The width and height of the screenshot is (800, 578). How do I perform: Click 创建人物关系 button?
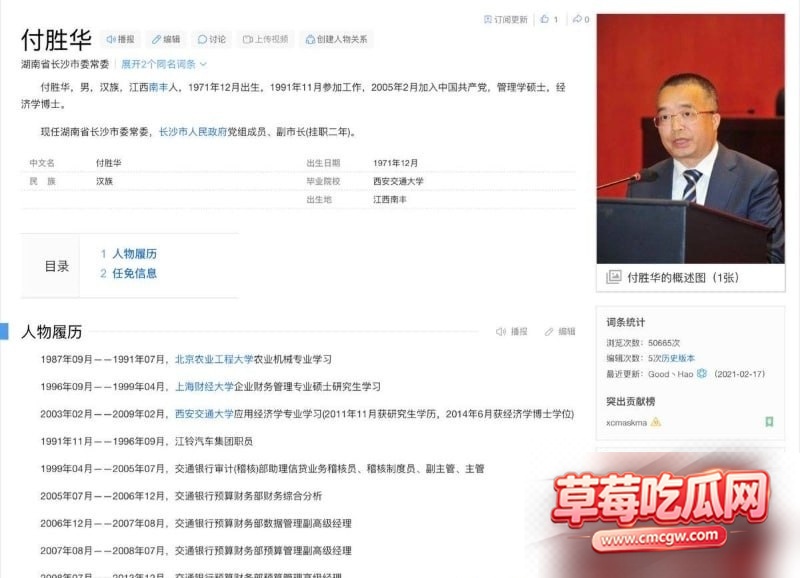pos(336,39)
